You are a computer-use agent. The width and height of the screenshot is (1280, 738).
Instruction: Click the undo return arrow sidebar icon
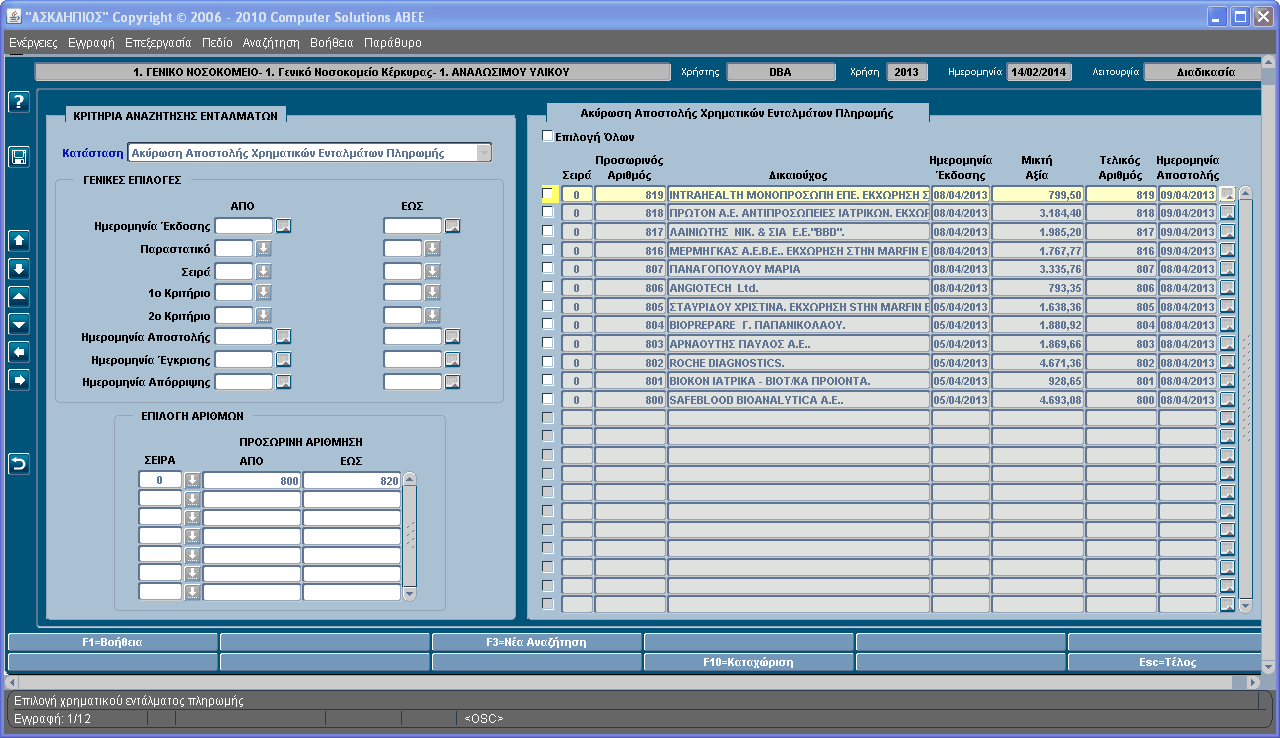(18, 463)
